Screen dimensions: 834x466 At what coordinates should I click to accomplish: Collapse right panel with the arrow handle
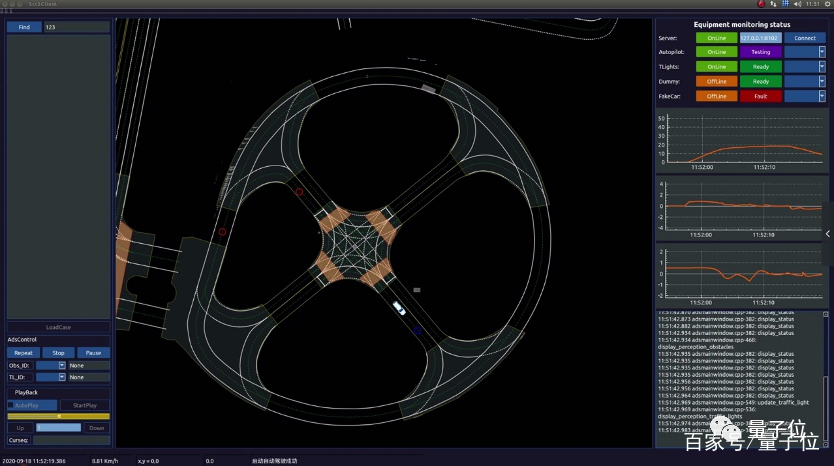click(x=827, y=234)
